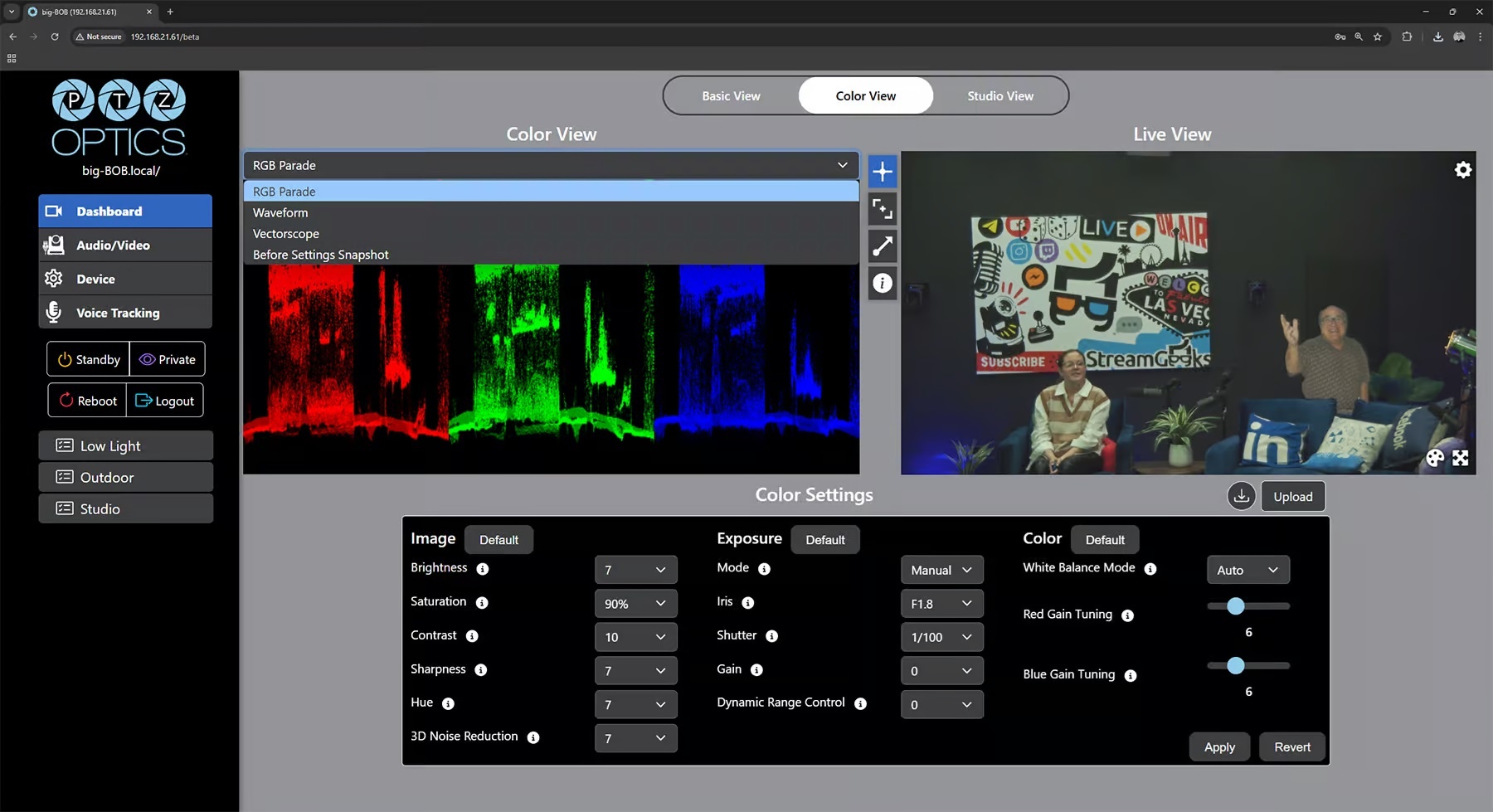Screen dimensions: 1493x812
Task: Click the Upload button
Action: point(1292,496)
